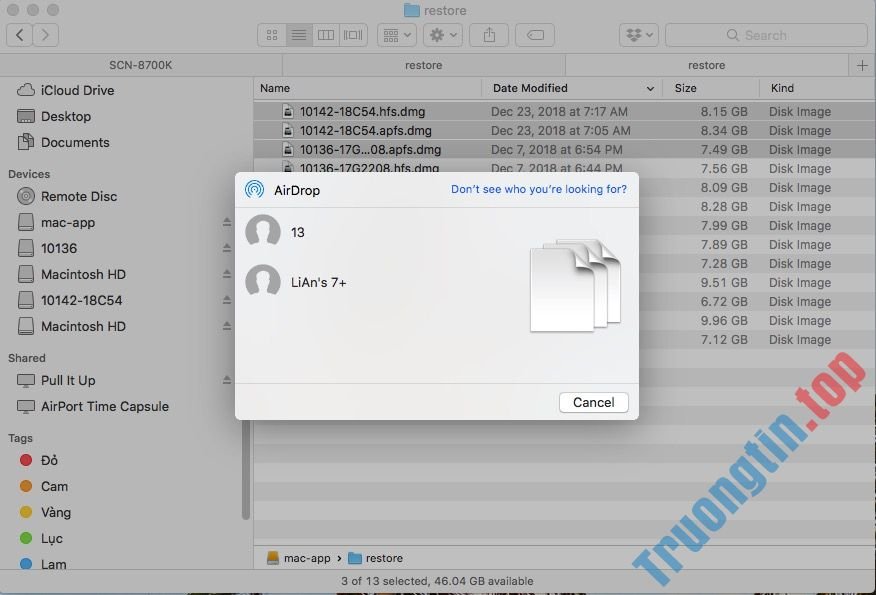Select the SCN-8700K tab
876x595 pixels.
coord(141,65)
